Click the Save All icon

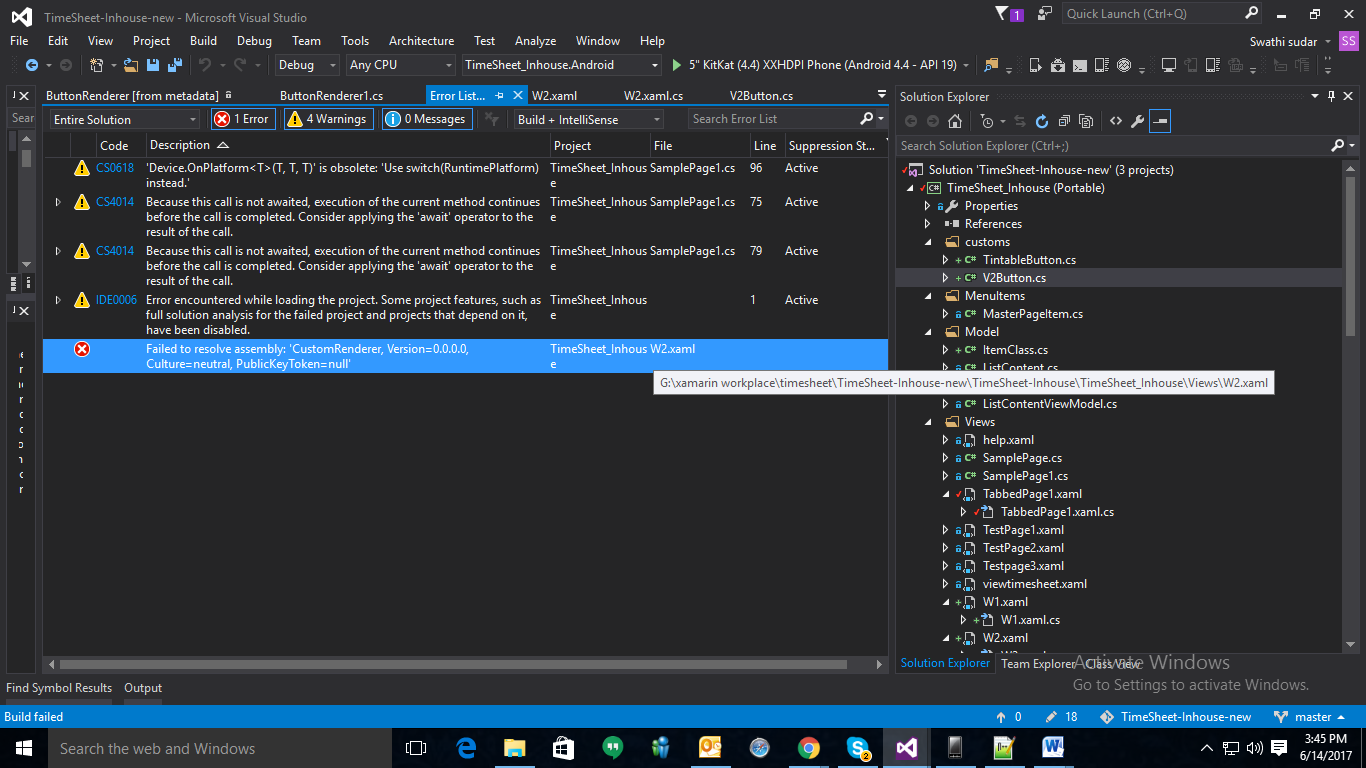click(x=173, y=65)
